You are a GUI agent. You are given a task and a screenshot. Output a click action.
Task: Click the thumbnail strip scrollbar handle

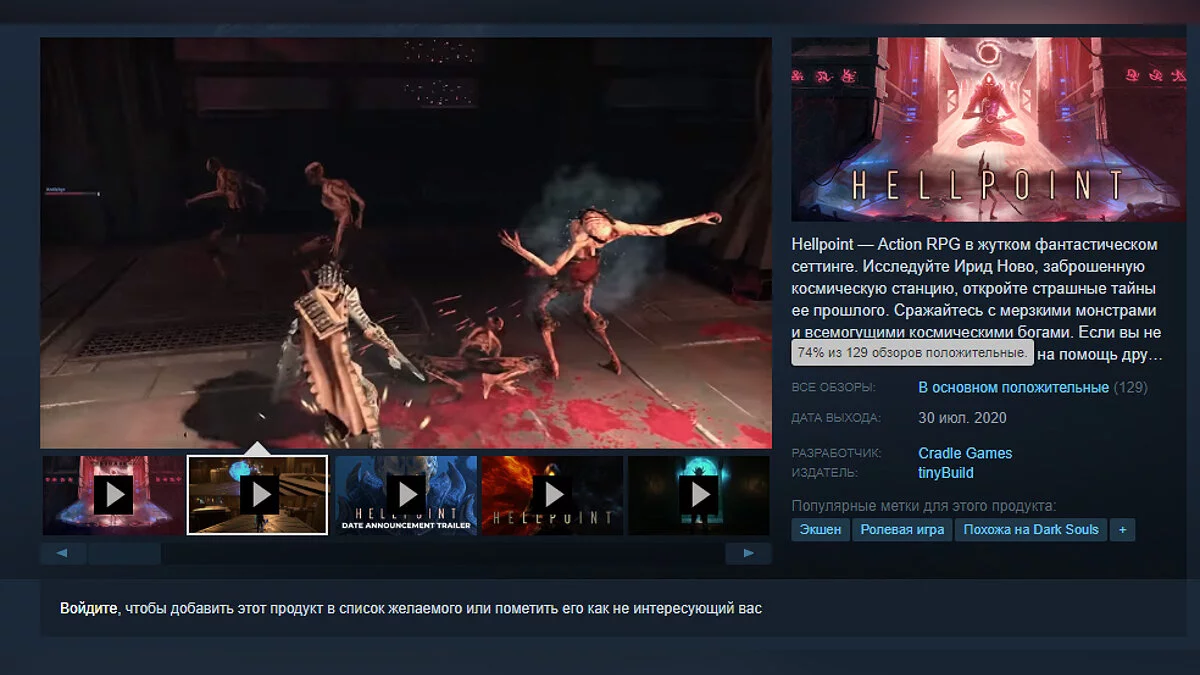tap(125, 553)
